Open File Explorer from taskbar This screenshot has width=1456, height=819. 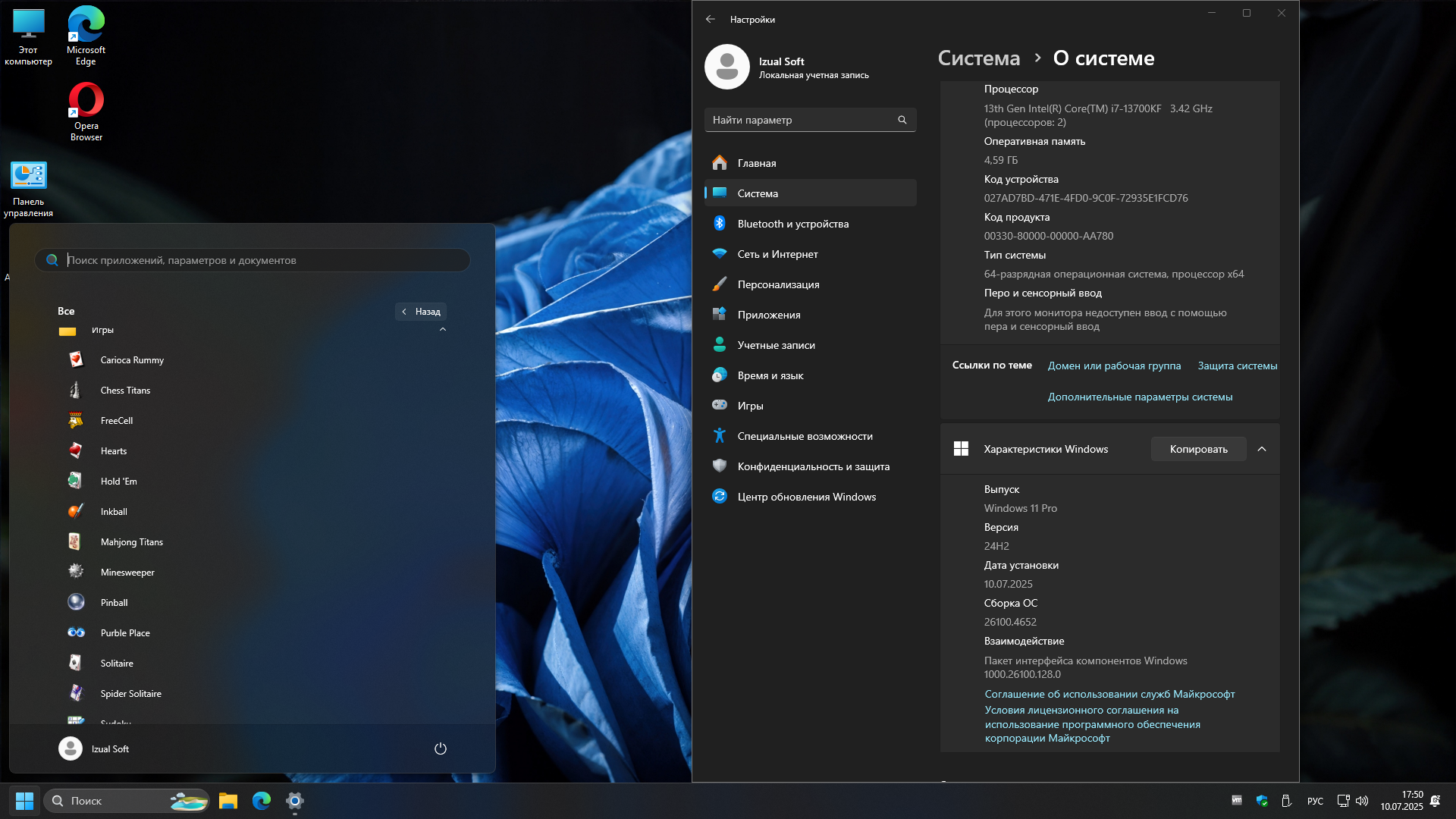coord(228,801)
